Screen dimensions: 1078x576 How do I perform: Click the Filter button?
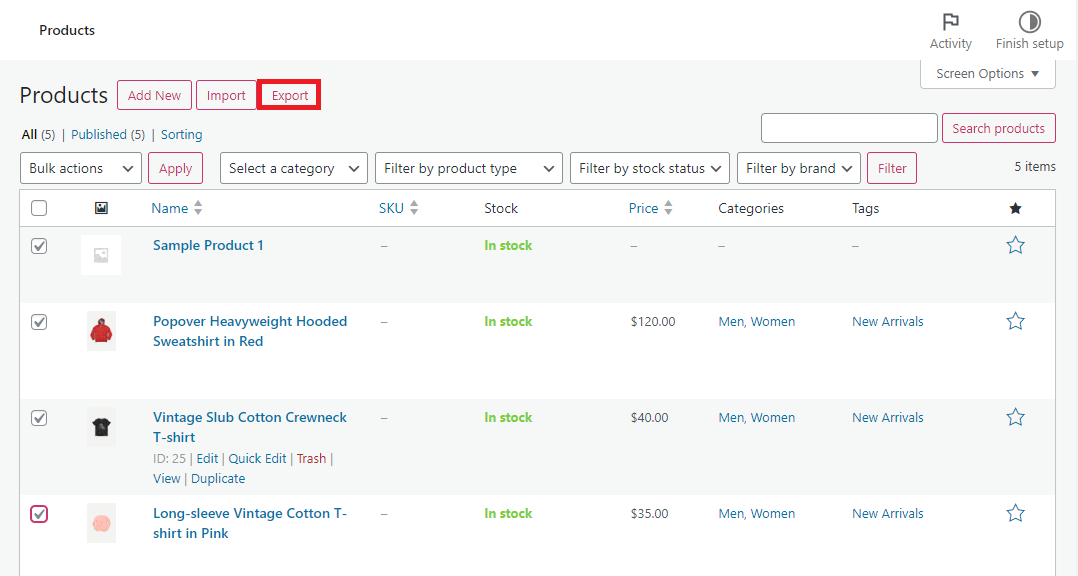click(x=892, y=168)
